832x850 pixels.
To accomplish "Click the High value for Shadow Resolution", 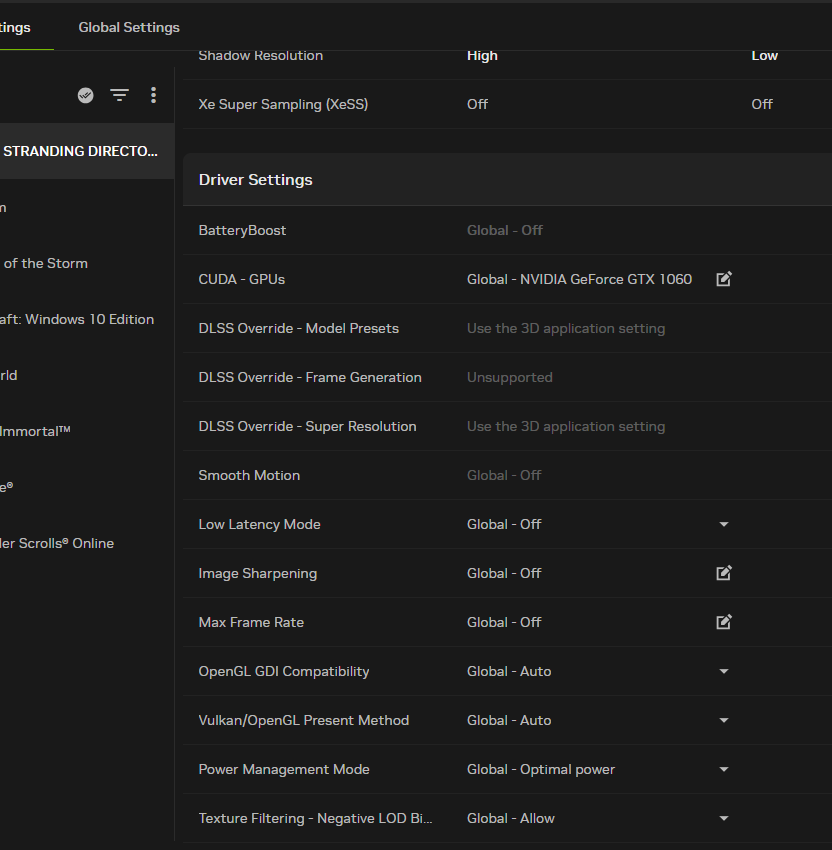I will [x=482, y=55].
